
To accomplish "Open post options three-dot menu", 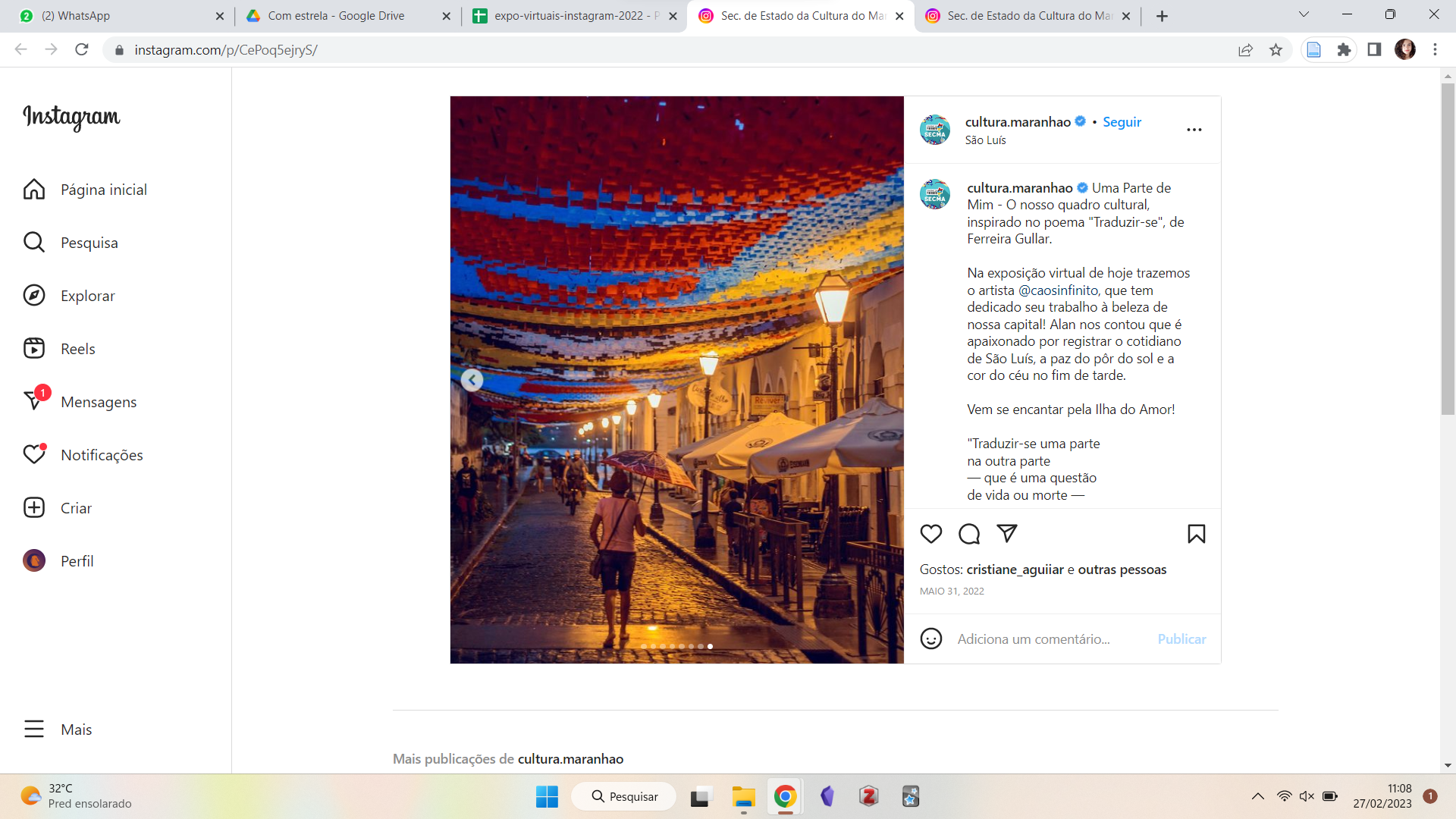I will (x=1194, y=130).
